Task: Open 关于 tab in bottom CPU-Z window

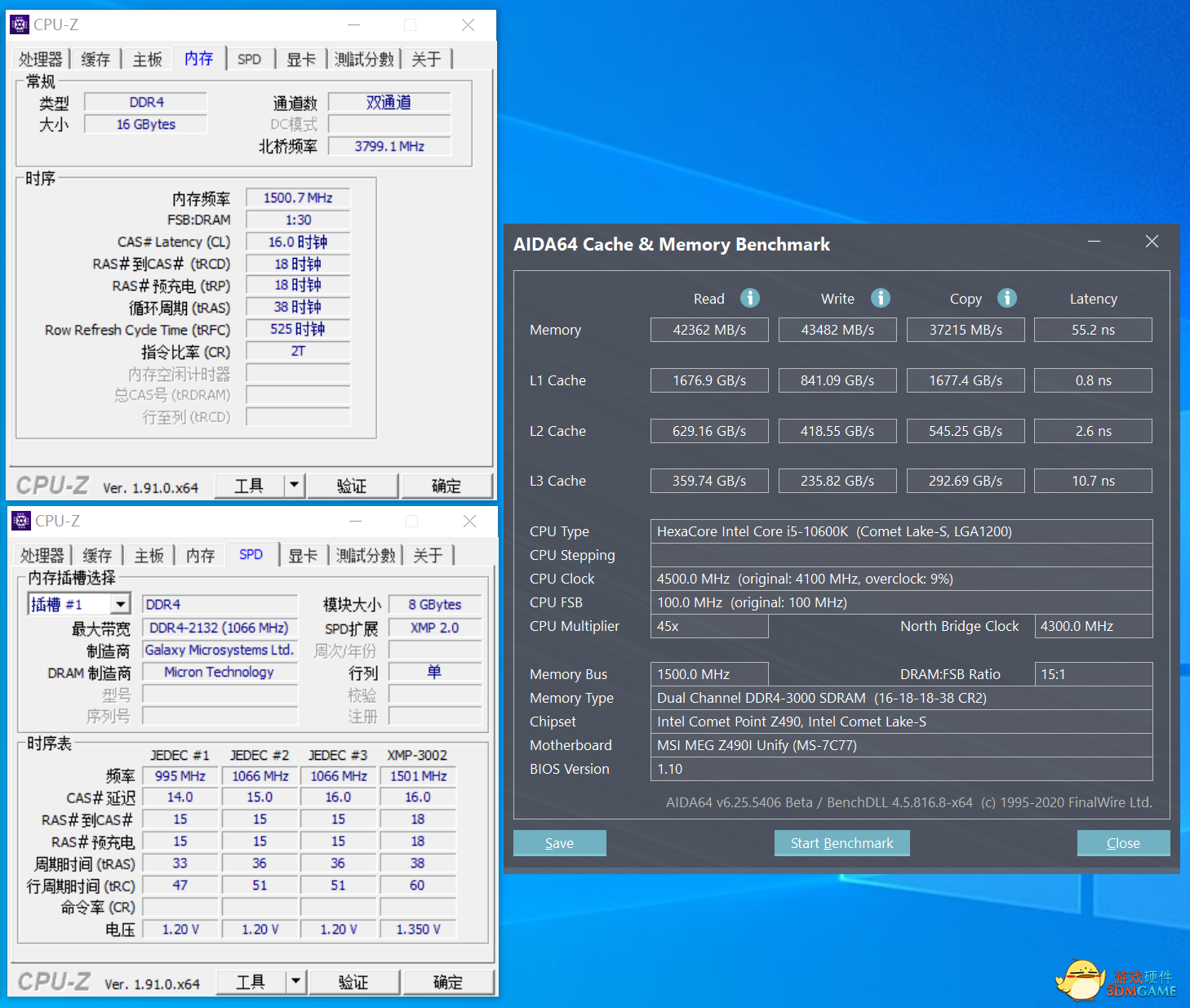Action: click(428, 555)
